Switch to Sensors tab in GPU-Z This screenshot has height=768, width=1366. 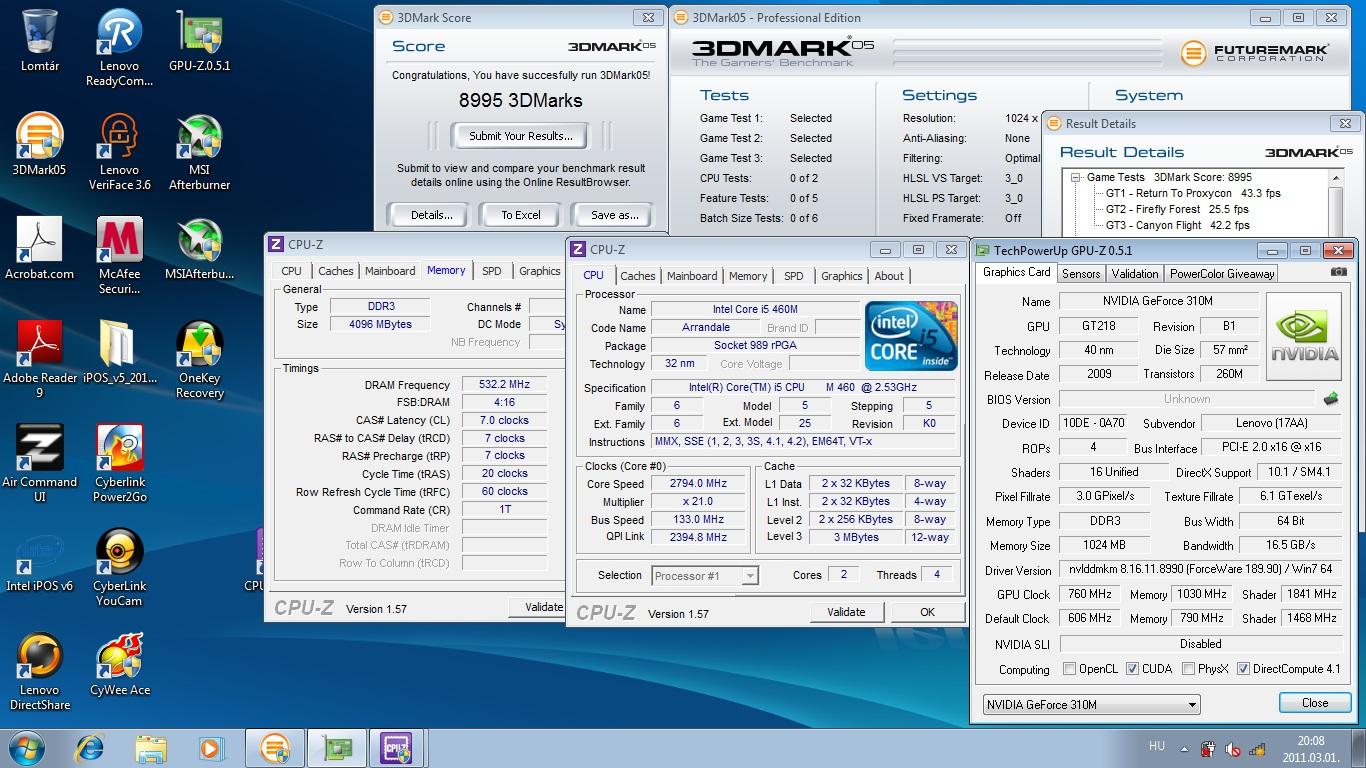1081,273
